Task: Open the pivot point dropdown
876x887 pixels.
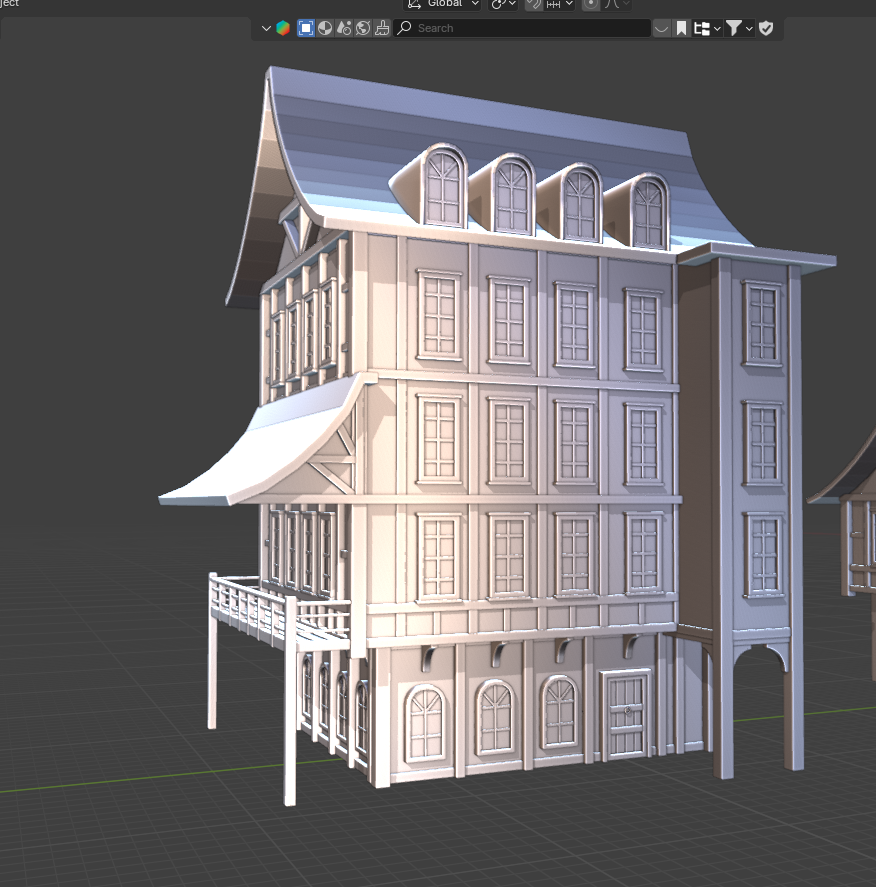Action: tap(503, 4)
